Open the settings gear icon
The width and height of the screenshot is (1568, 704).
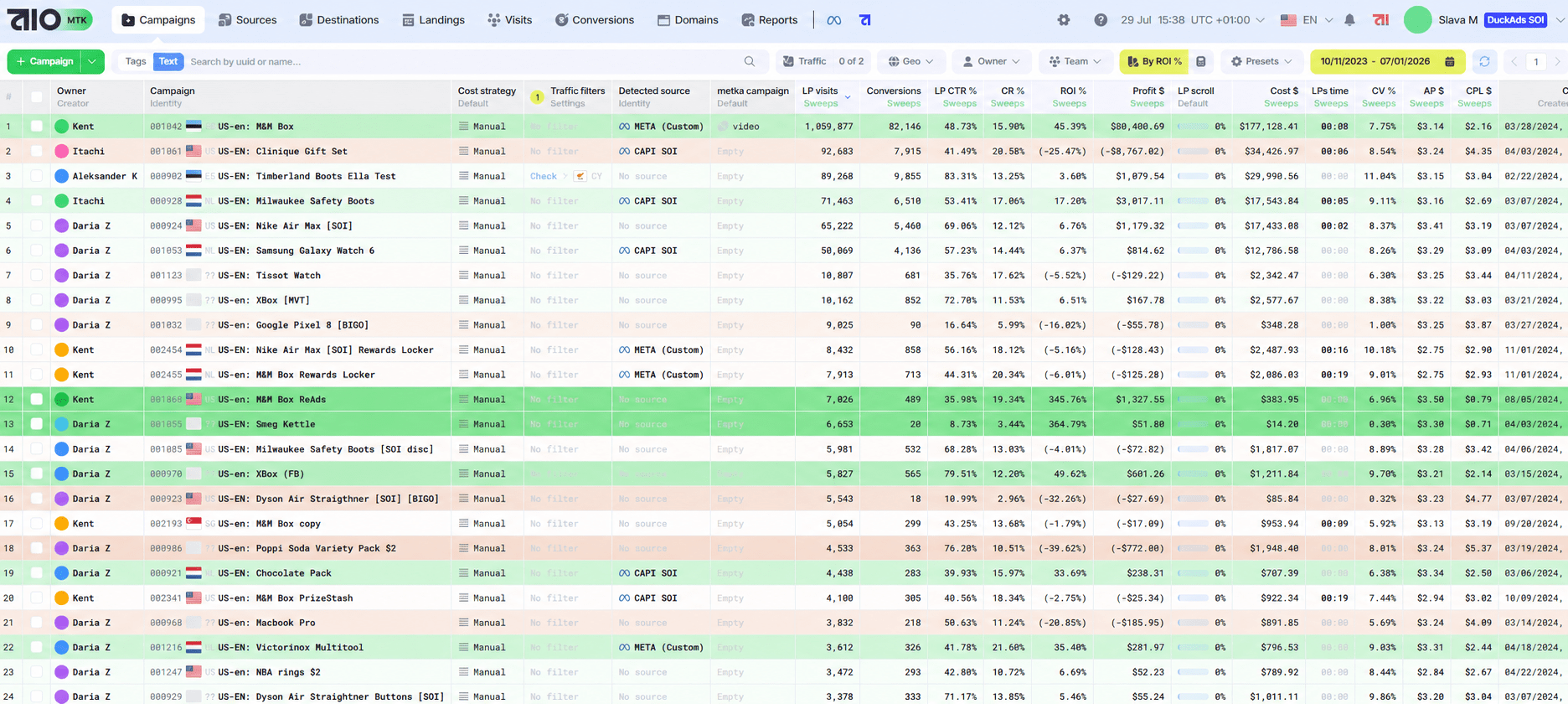click(x=1063, y=20)
